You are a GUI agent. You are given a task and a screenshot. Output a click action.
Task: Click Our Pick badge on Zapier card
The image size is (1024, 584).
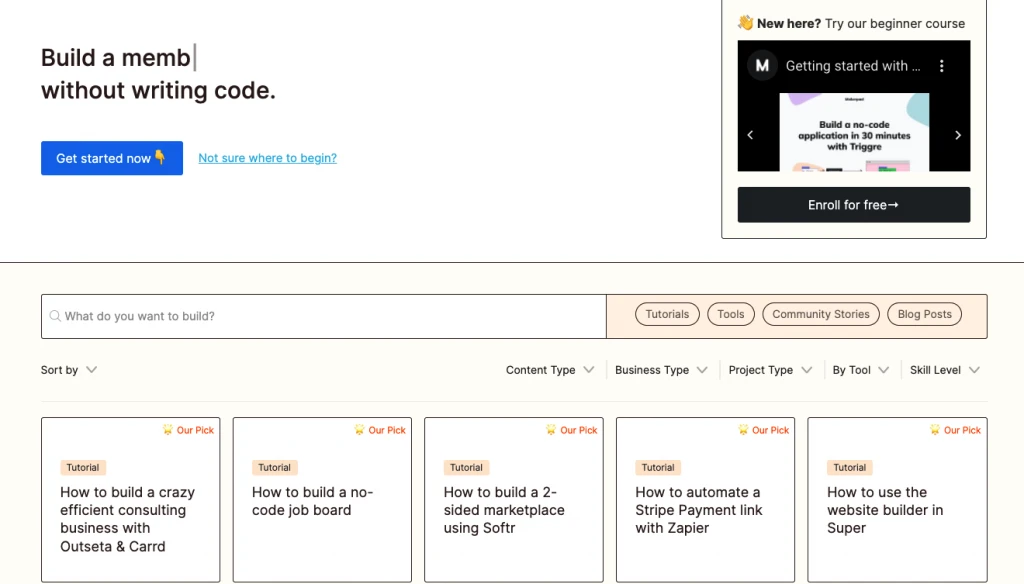[763, 430]
